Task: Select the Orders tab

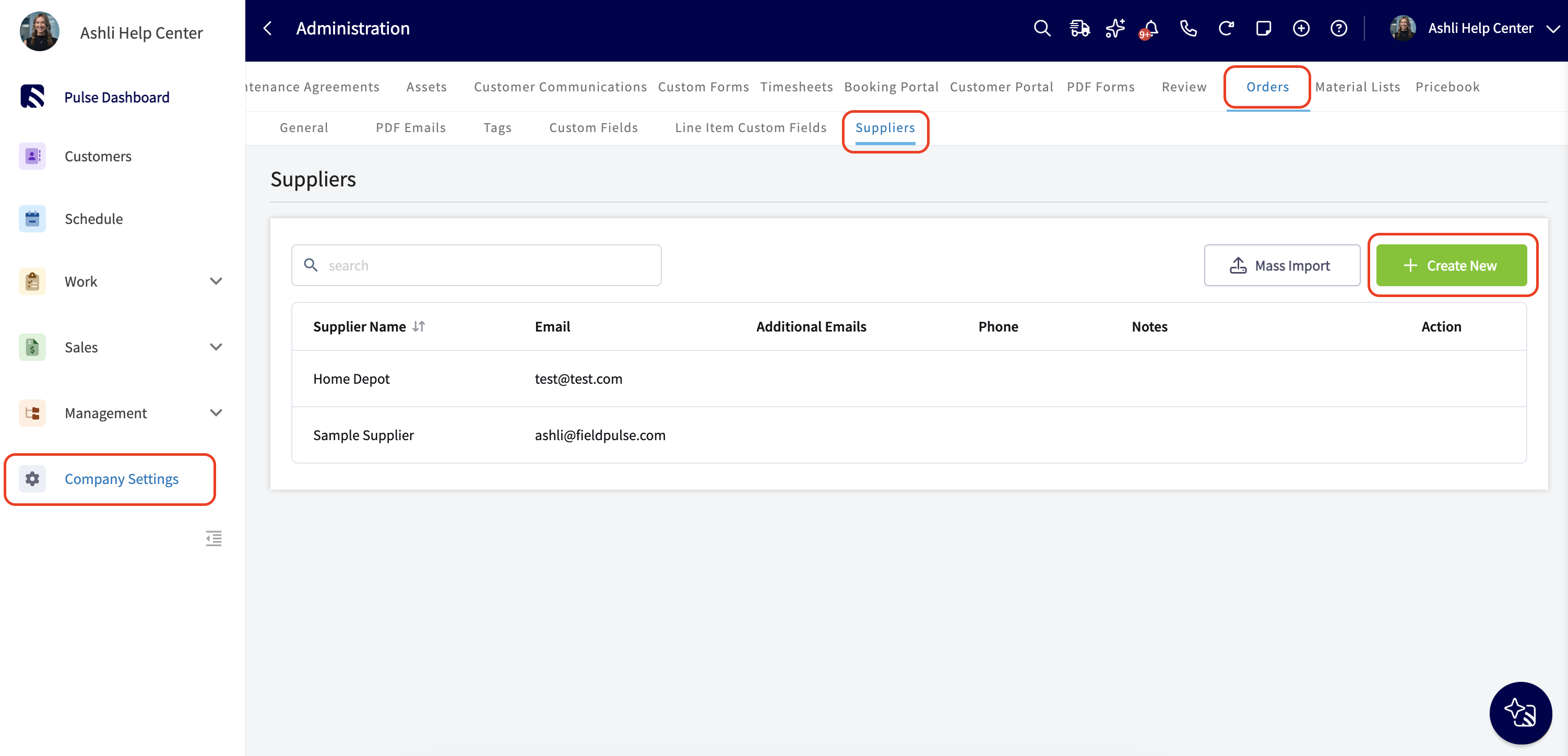Action: tap(1267, 87)
